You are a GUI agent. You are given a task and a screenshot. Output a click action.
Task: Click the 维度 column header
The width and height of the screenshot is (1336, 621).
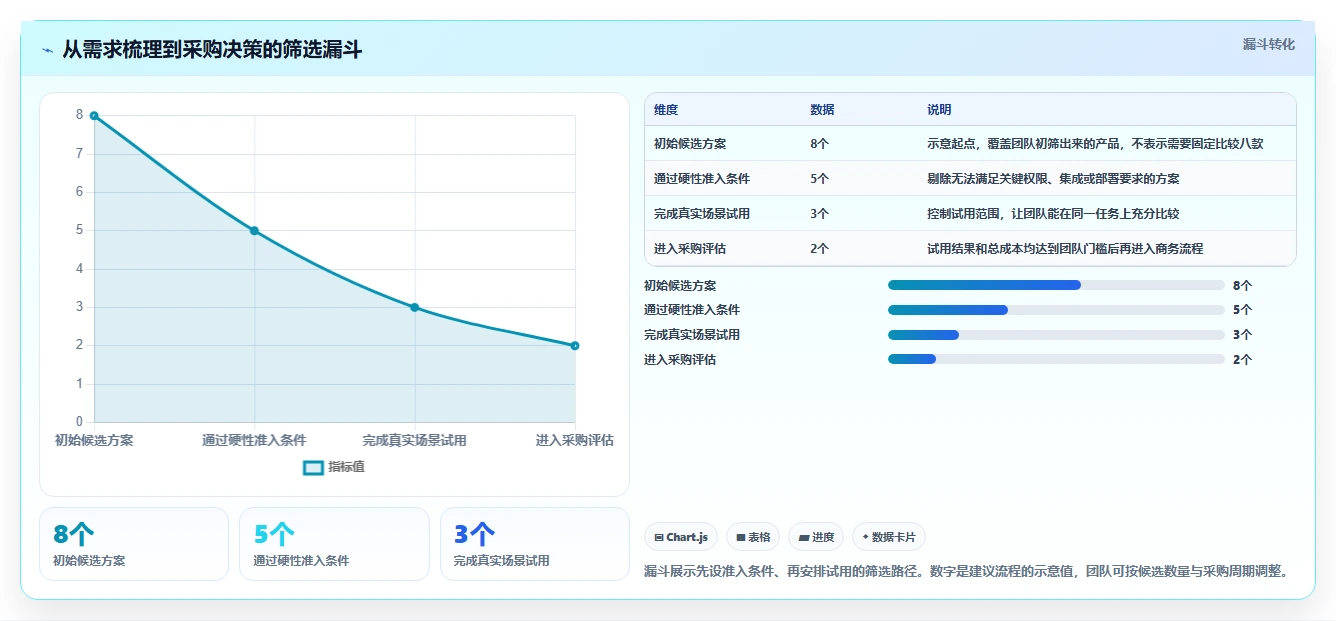666,110
